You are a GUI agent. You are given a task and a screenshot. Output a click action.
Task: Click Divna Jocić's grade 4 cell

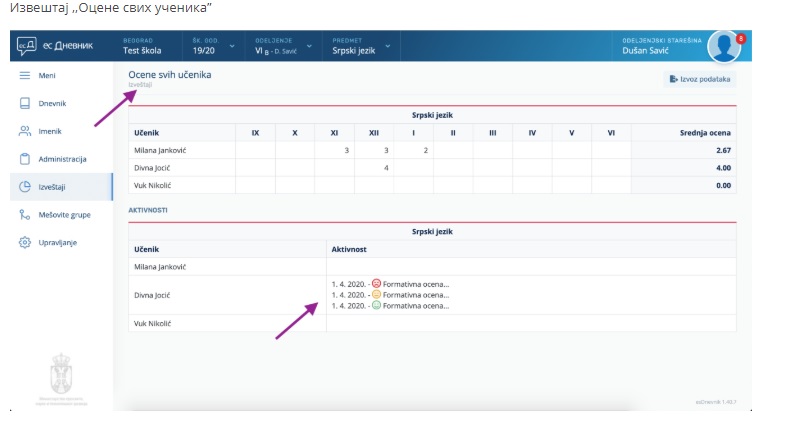pos(385,168)
